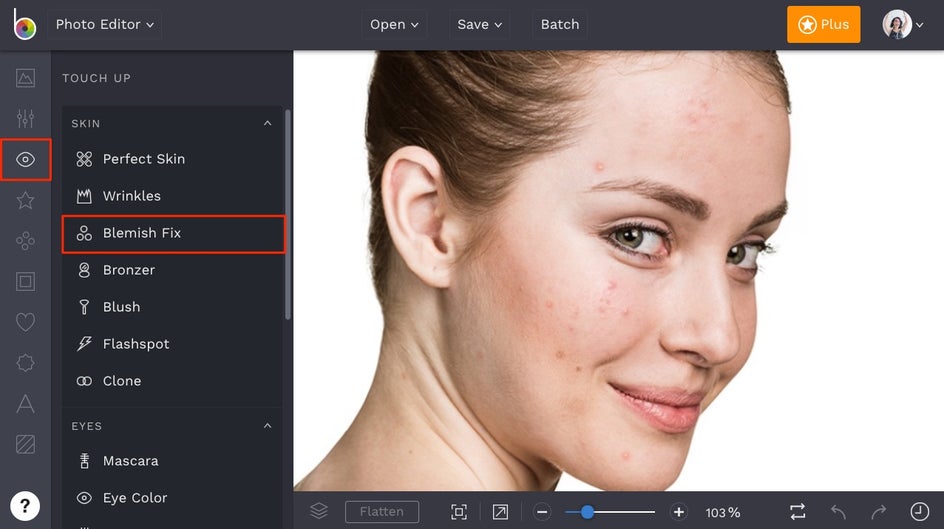Select Flashspot tool

(173, 344)
